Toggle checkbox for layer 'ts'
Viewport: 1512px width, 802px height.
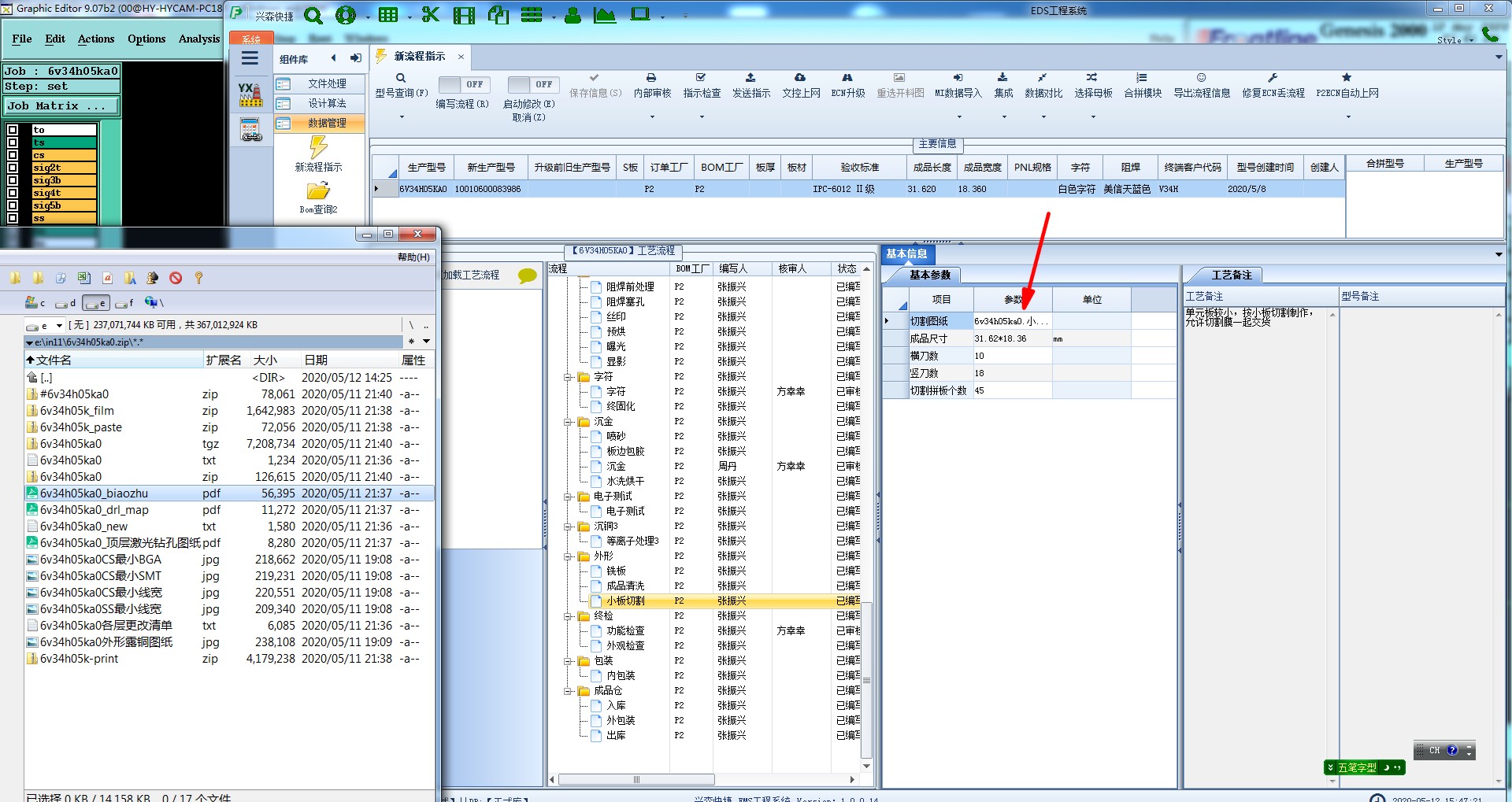[x=13, y=142]
